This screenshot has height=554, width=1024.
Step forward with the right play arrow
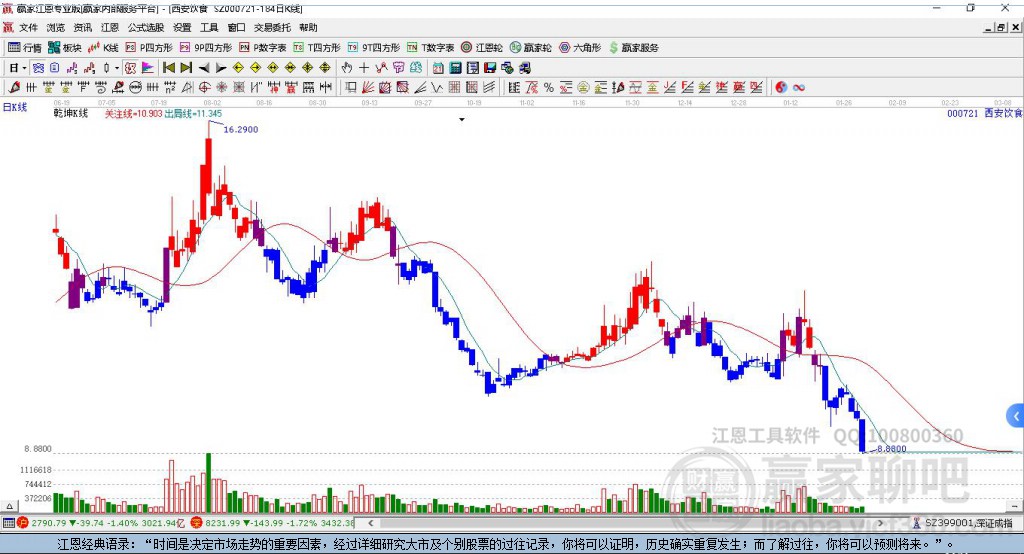pyautogui.click(x=221, y=68)
